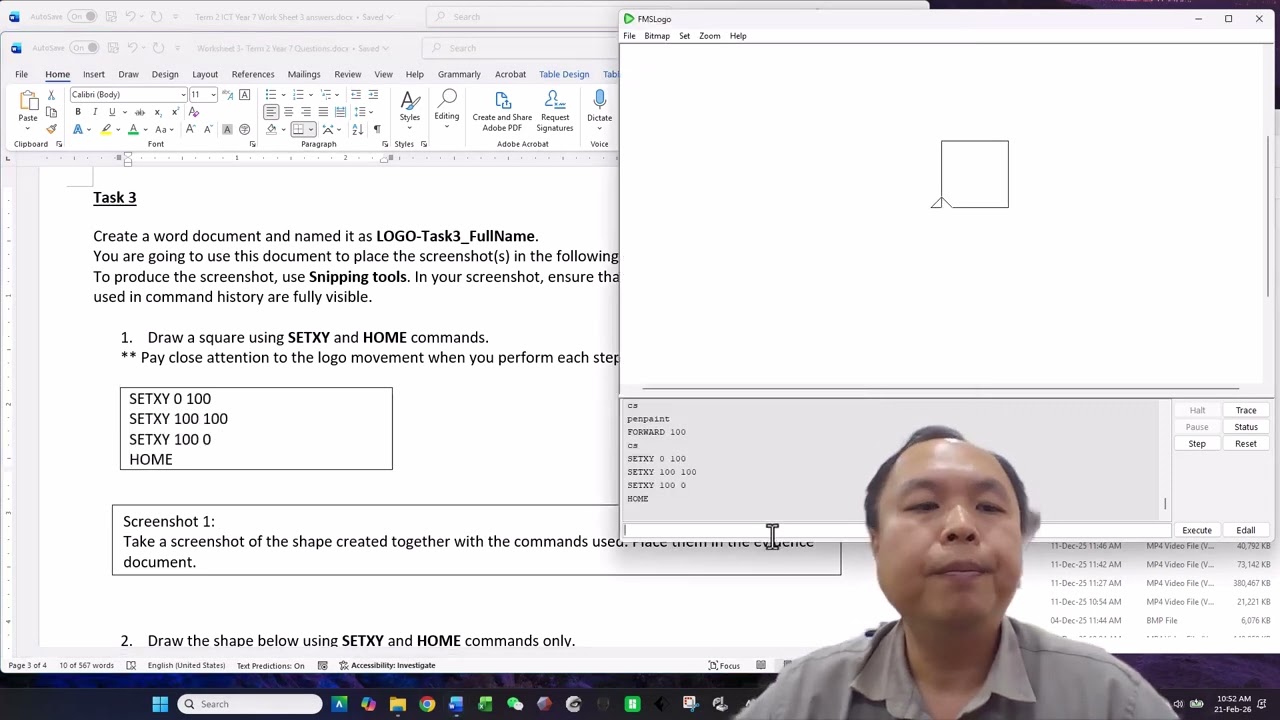This screenshot has width=1280, height=720.
Task: Click the Sort A-Z icon
Action: (359, 129)
